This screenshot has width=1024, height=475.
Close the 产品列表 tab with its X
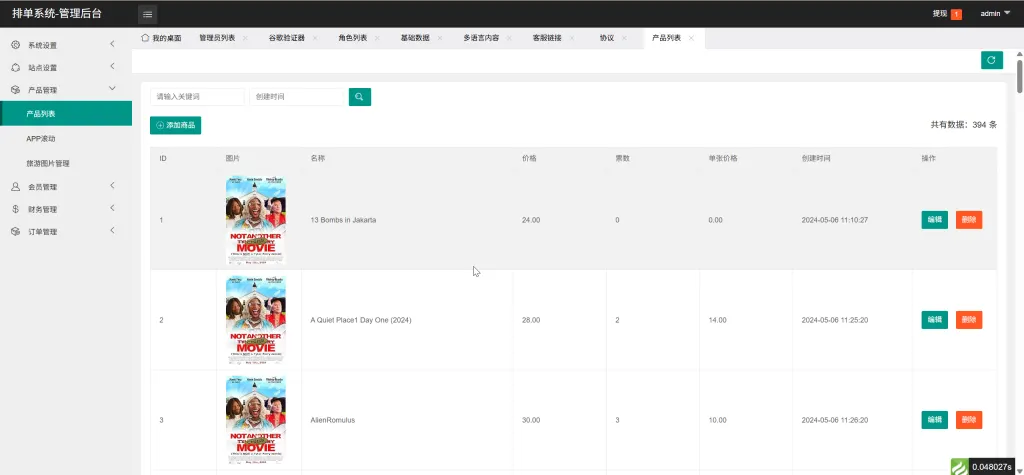pos(691,39)
